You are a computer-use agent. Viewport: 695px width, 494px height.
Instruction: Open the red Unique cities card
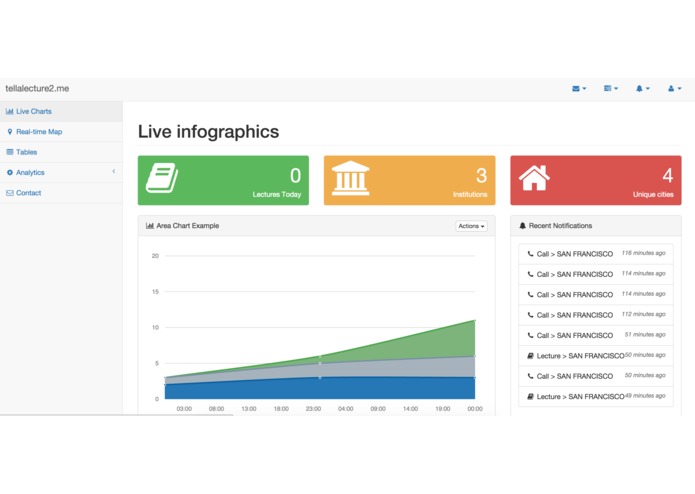pyautogui.click(x=596, y=180)
